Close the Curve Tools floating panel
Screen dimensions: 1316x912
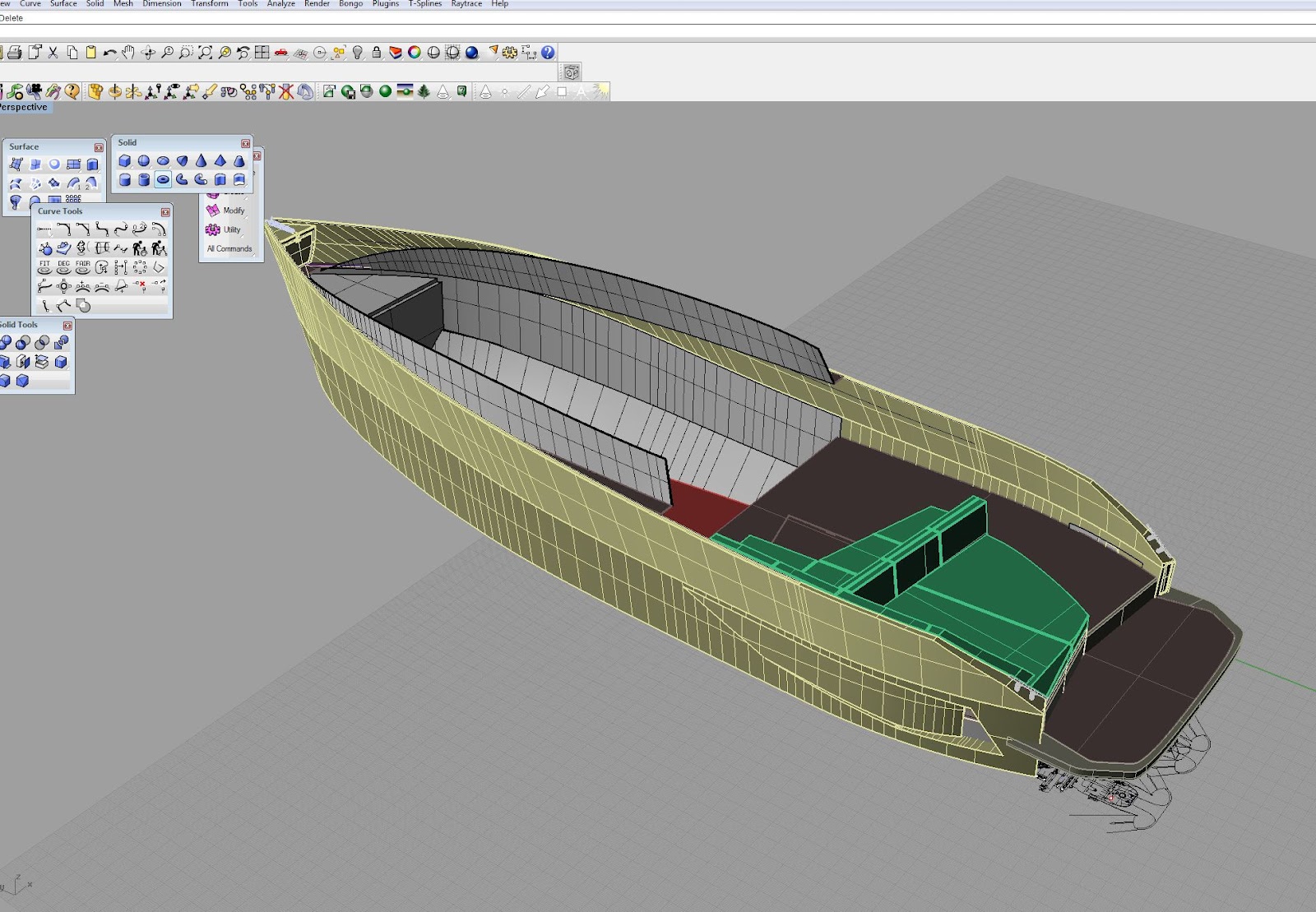pos(165,212)
